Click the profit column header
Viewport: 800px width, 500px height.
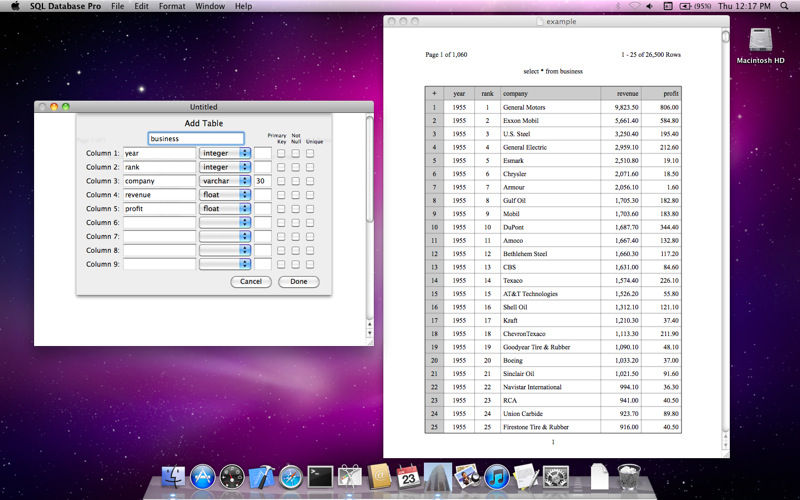tap(661, 93)
